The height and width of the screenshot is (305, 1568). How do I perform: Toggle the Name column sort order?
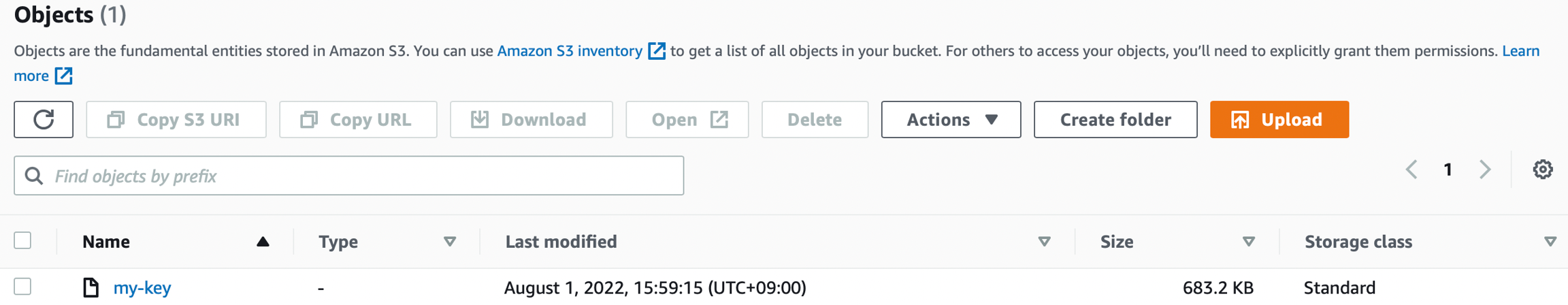pos(263,242)
